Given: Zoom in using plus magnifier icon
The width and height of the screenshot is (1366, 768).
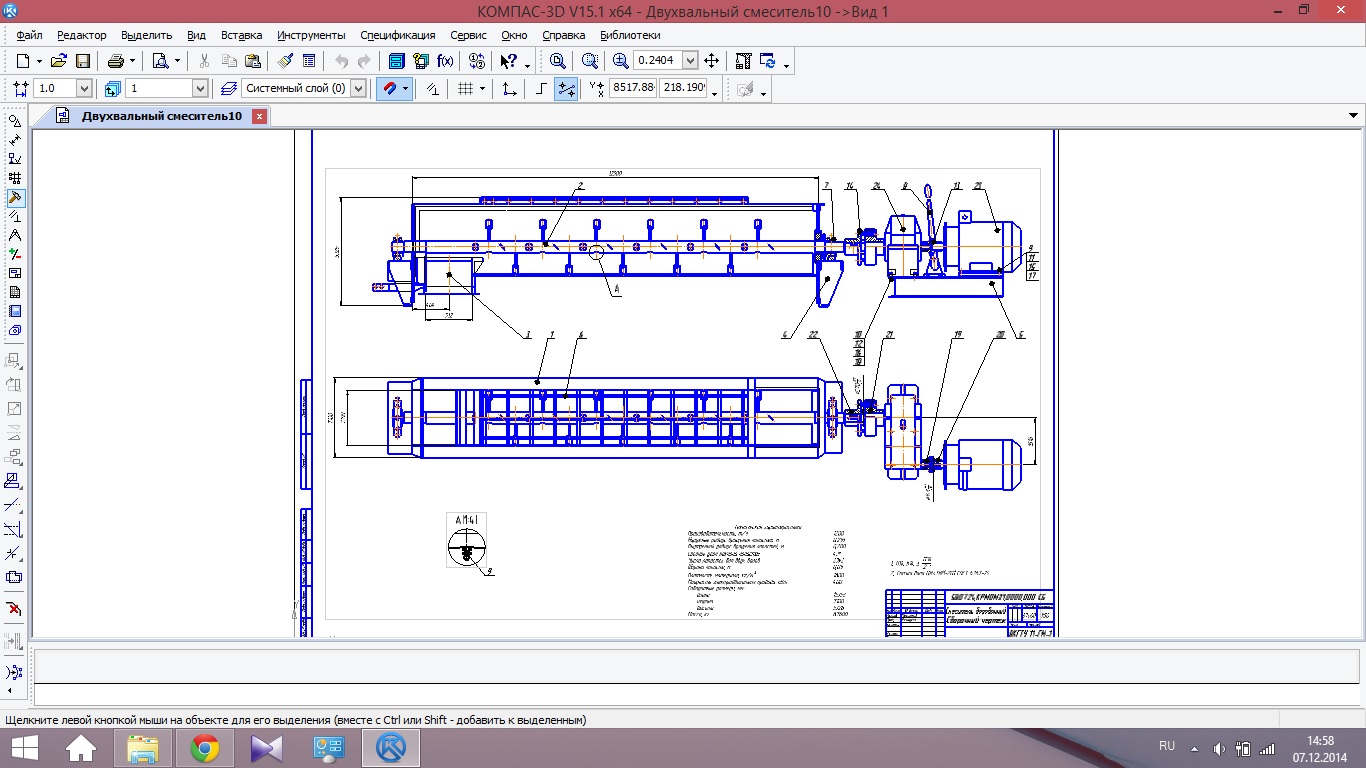Looking at the screenshot, I should tap(621, 61).
